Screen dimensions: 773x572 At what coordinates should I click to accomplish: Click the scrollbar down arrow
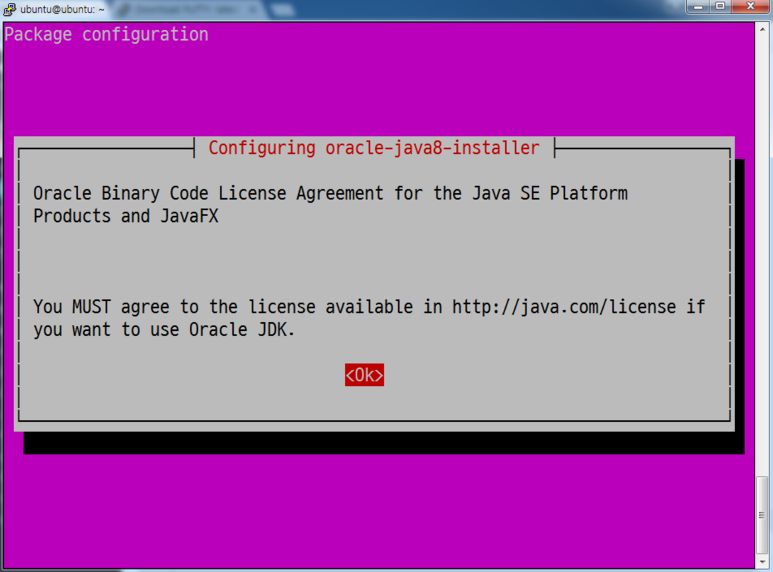point(763,561)
